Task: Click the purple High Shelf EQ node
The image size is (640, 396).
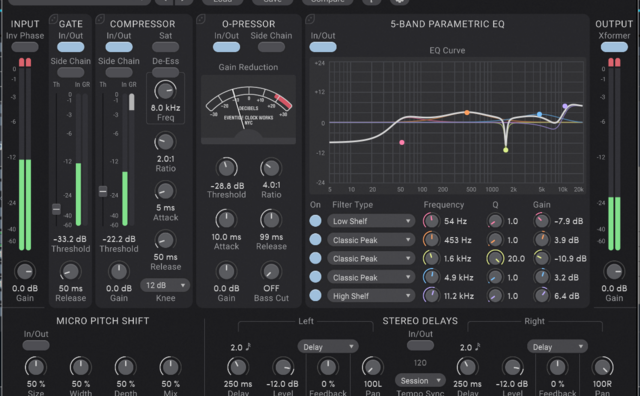Action: click(565, 106)
